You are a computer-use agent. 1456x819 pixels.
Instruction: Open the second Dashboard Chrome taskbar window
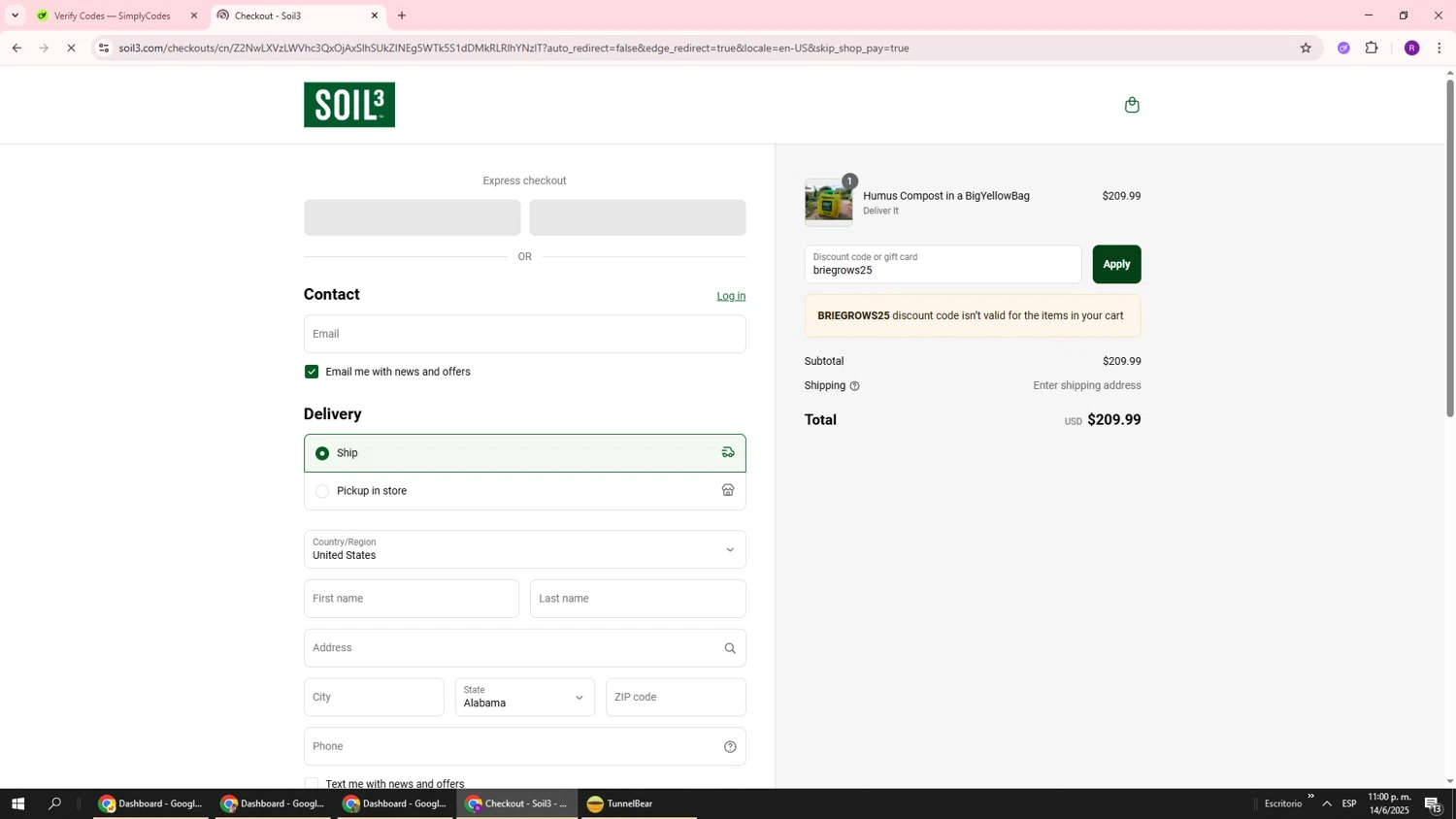pyautogui.click(x=273, y=803)
